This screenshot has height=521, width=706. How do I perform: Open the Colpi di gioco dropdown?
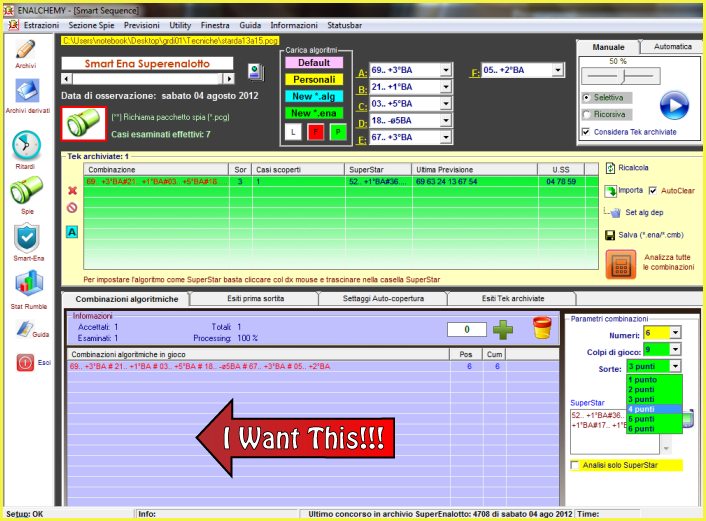coord(675,349)
